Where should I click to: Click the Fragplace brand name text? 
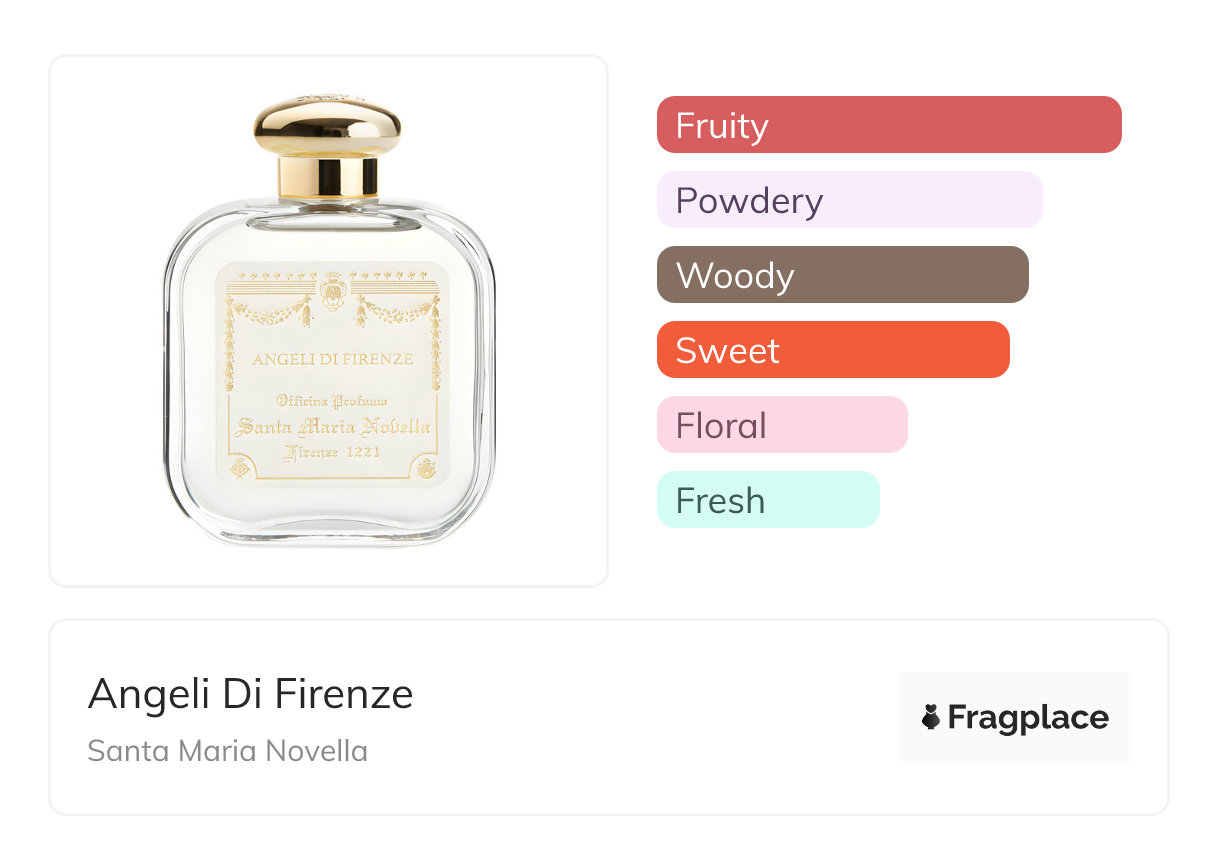(x=1028, y=718)
